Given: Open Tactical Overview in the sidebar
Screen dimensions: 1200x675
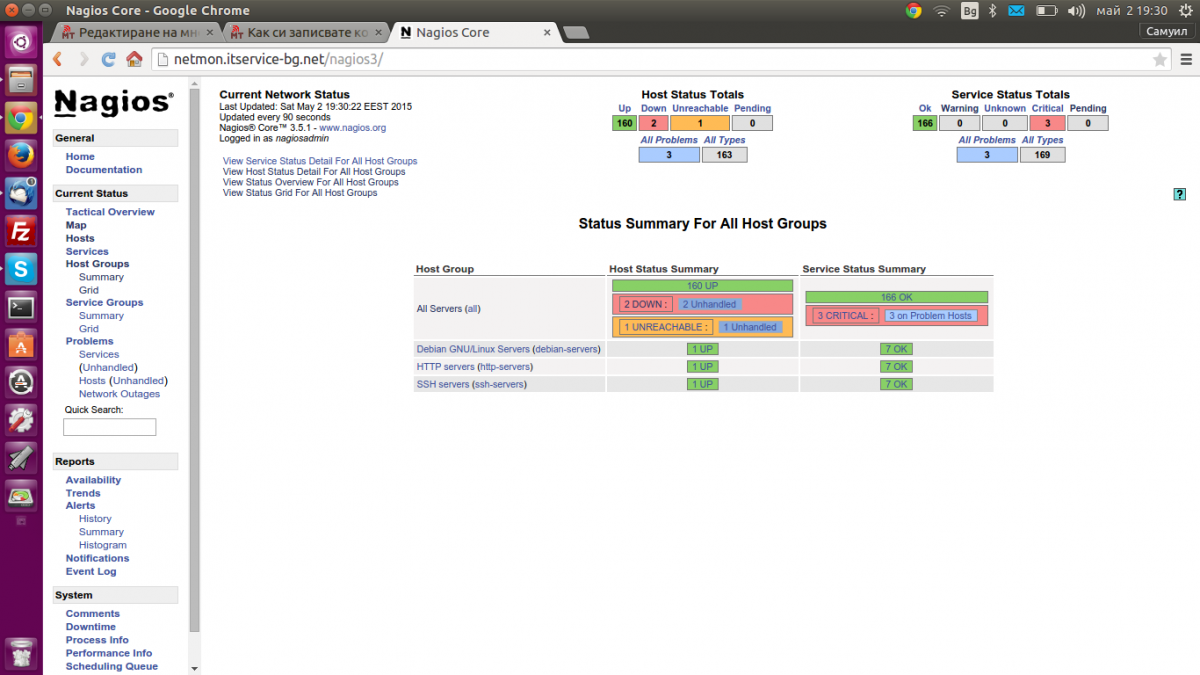Looking at the screenshot, I should point(110,212).
